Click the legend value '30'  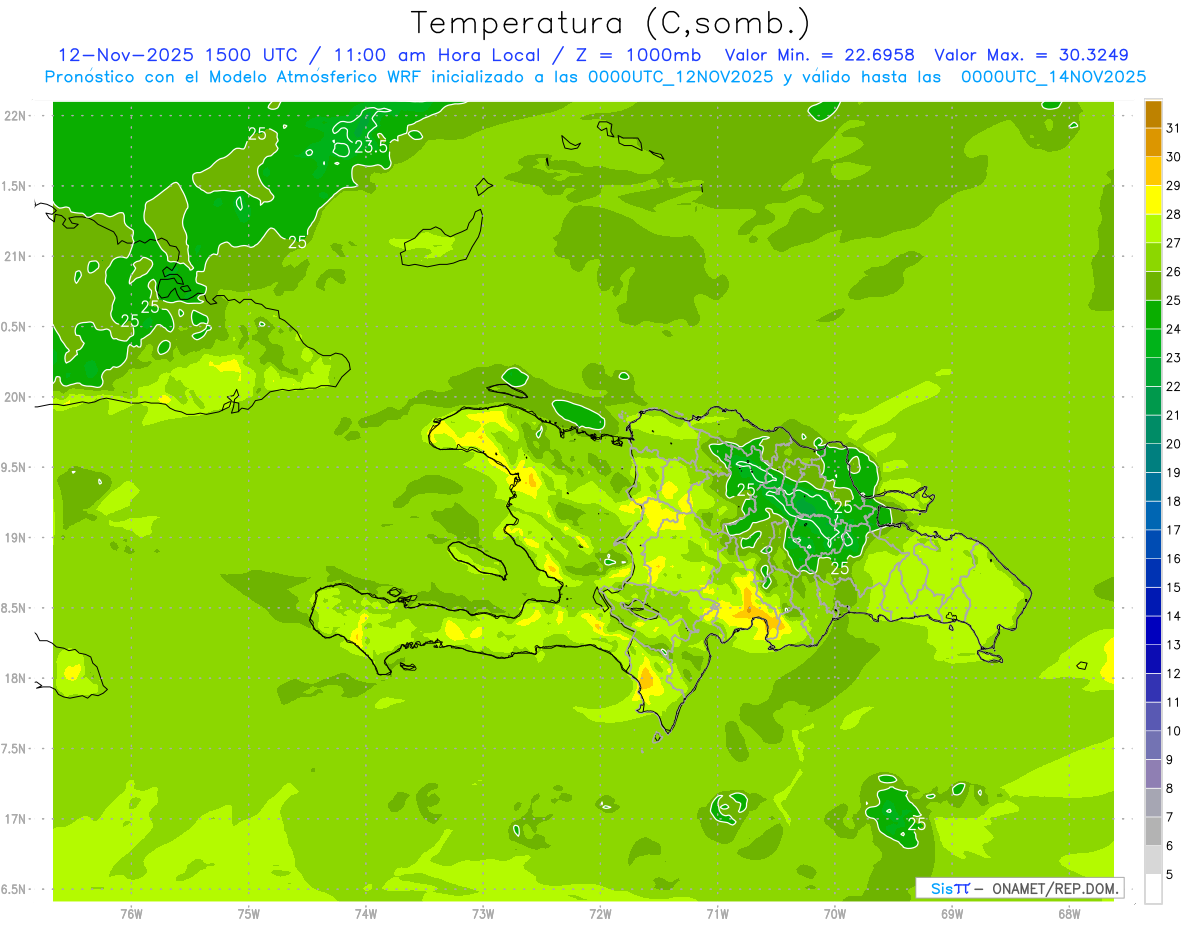tap(1174, 157)
